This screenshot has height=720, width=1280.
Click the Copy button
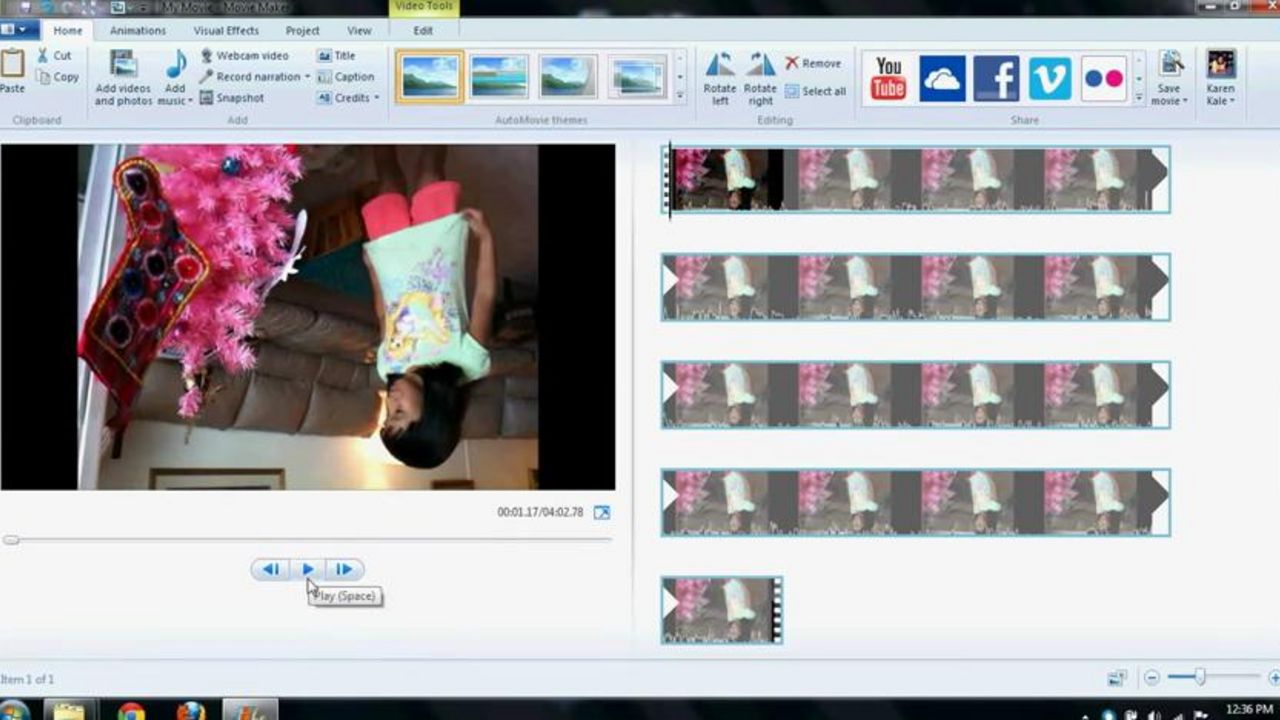coord(57,77)
